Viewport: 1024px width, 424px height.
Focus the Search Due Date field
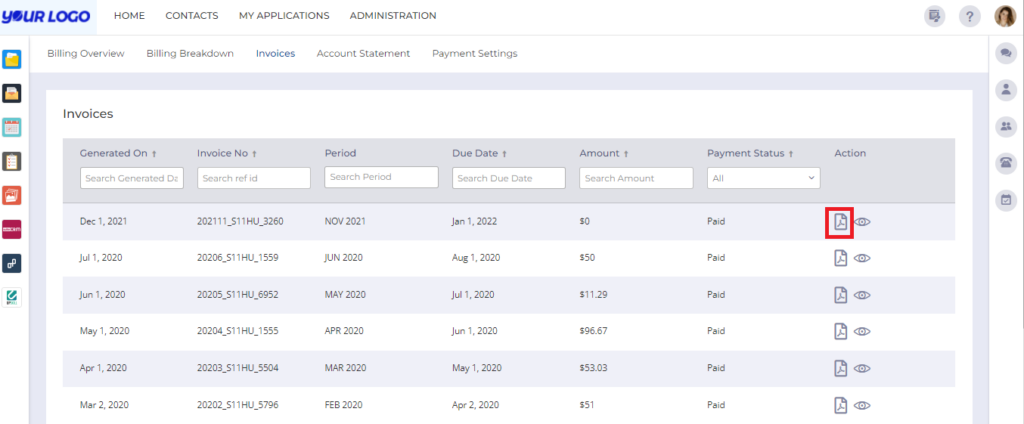(x=509, y=178)
